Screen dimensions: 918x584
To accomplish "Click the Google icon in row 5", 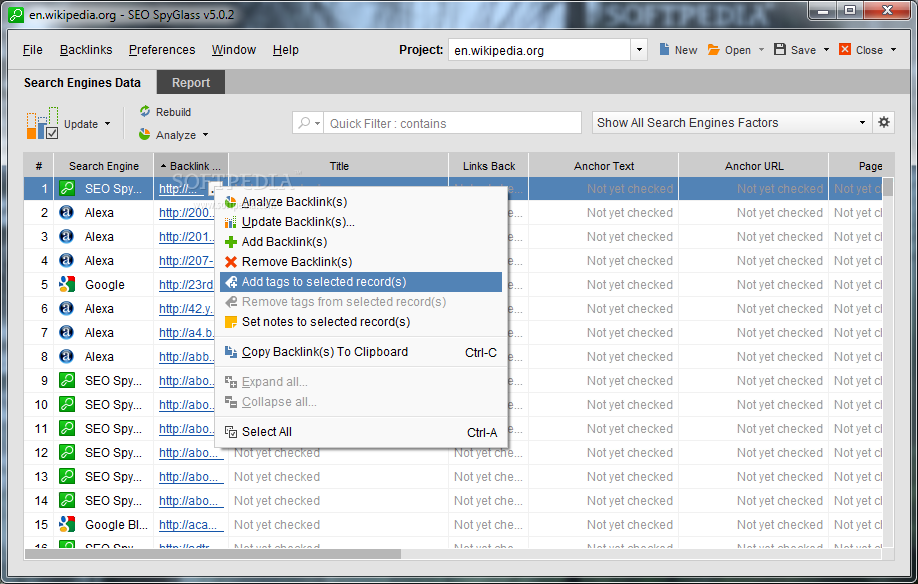I will 67,284.
